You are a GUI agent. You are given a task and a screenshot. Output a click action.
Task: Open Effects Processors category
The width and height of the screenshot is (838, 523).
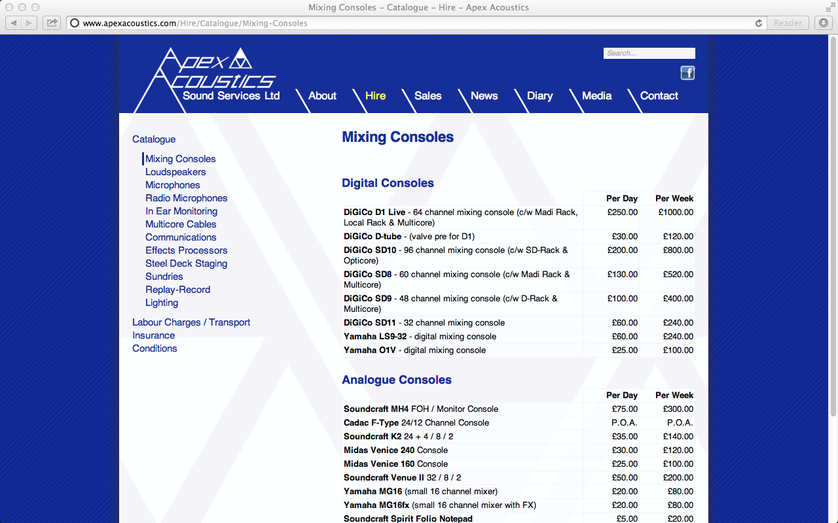[x=186, y=251]
